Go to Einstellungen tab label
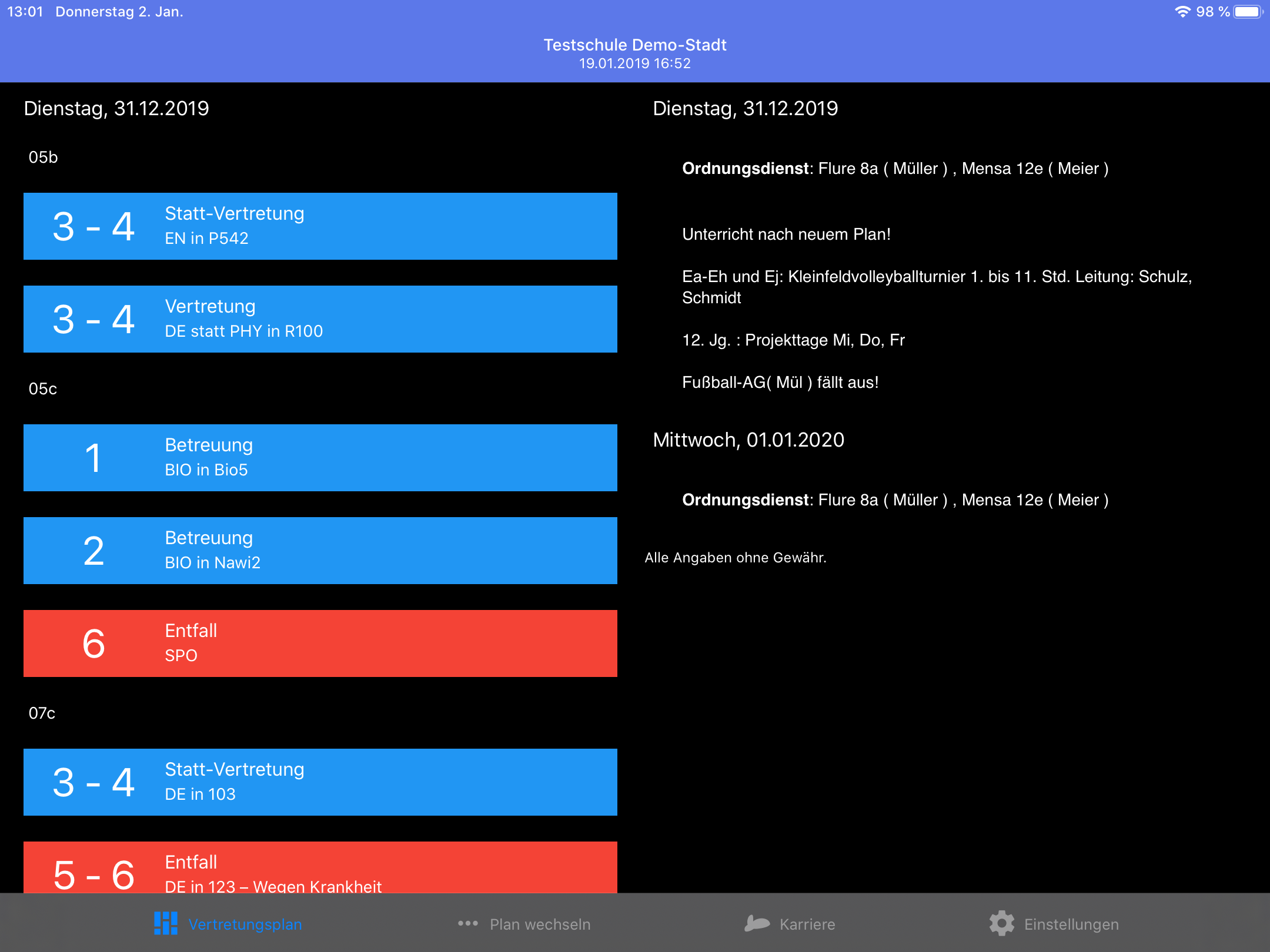 click(1071, 924)
